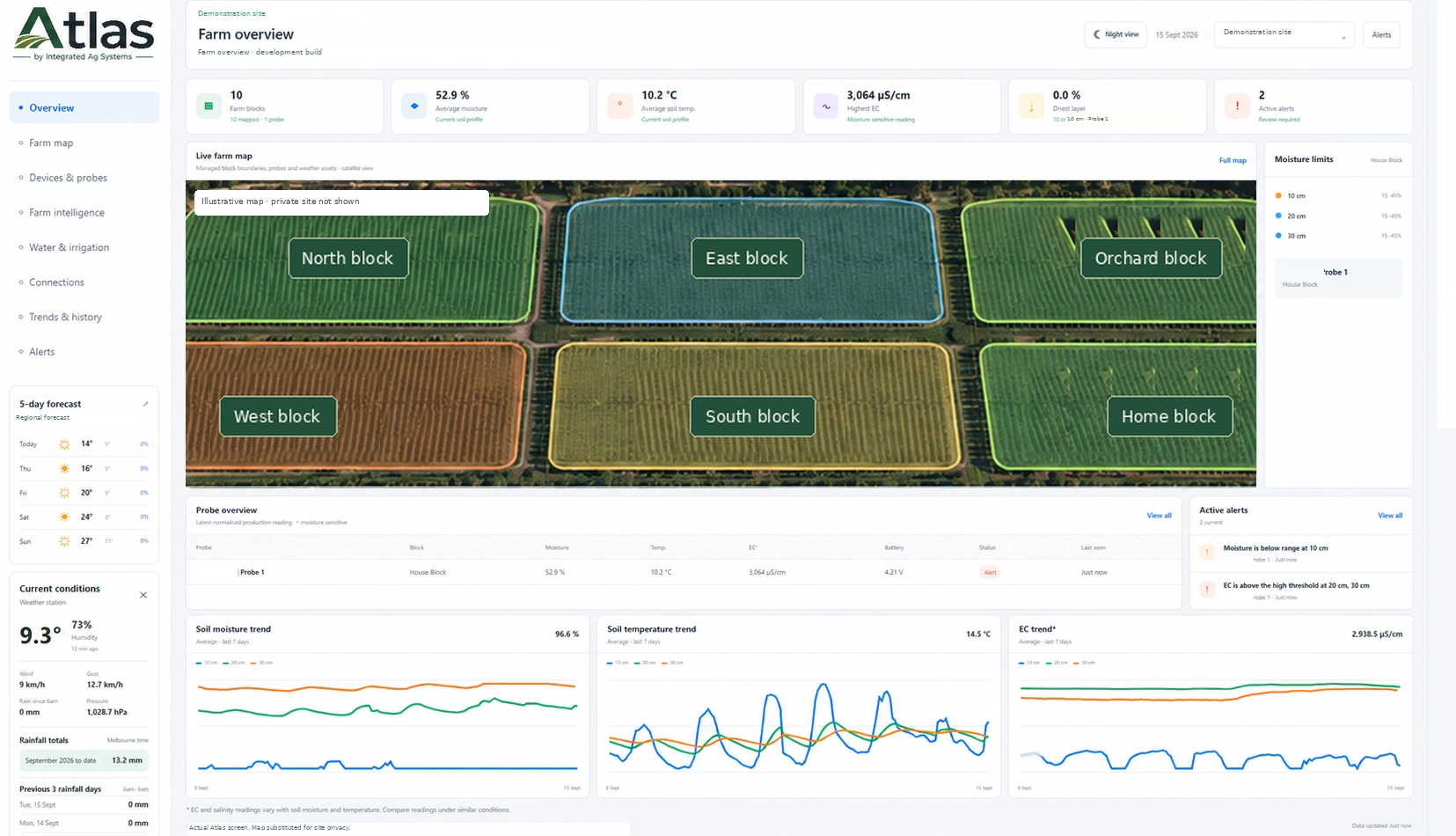
Task: Click the Alert status badge for Probe 1
Action: tap(991, 572)
